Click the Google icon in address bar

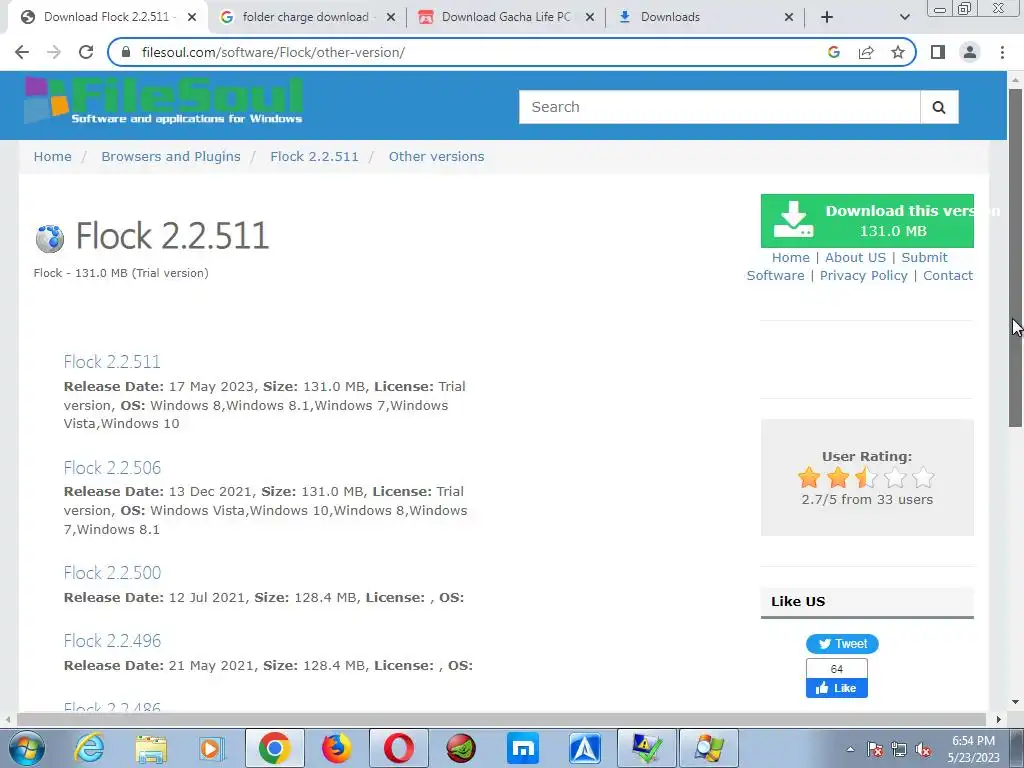(833, 52)
